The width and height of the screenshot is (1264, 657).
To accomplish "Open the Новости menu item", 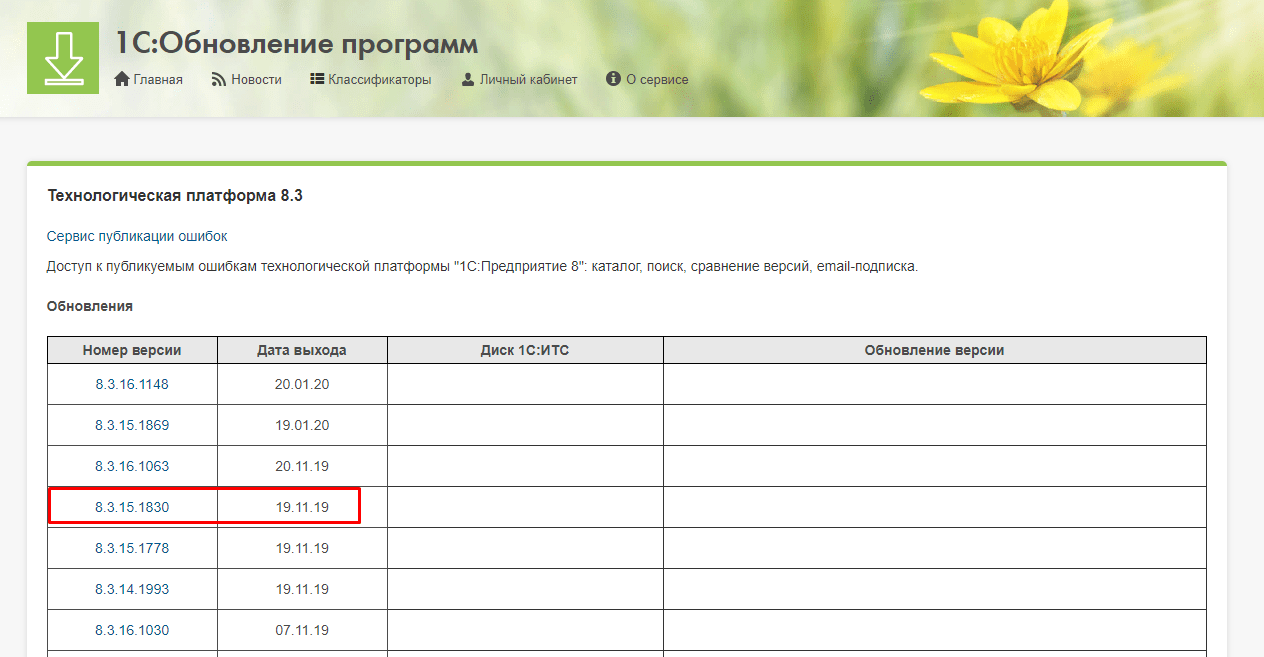I will tap(256, 79).
